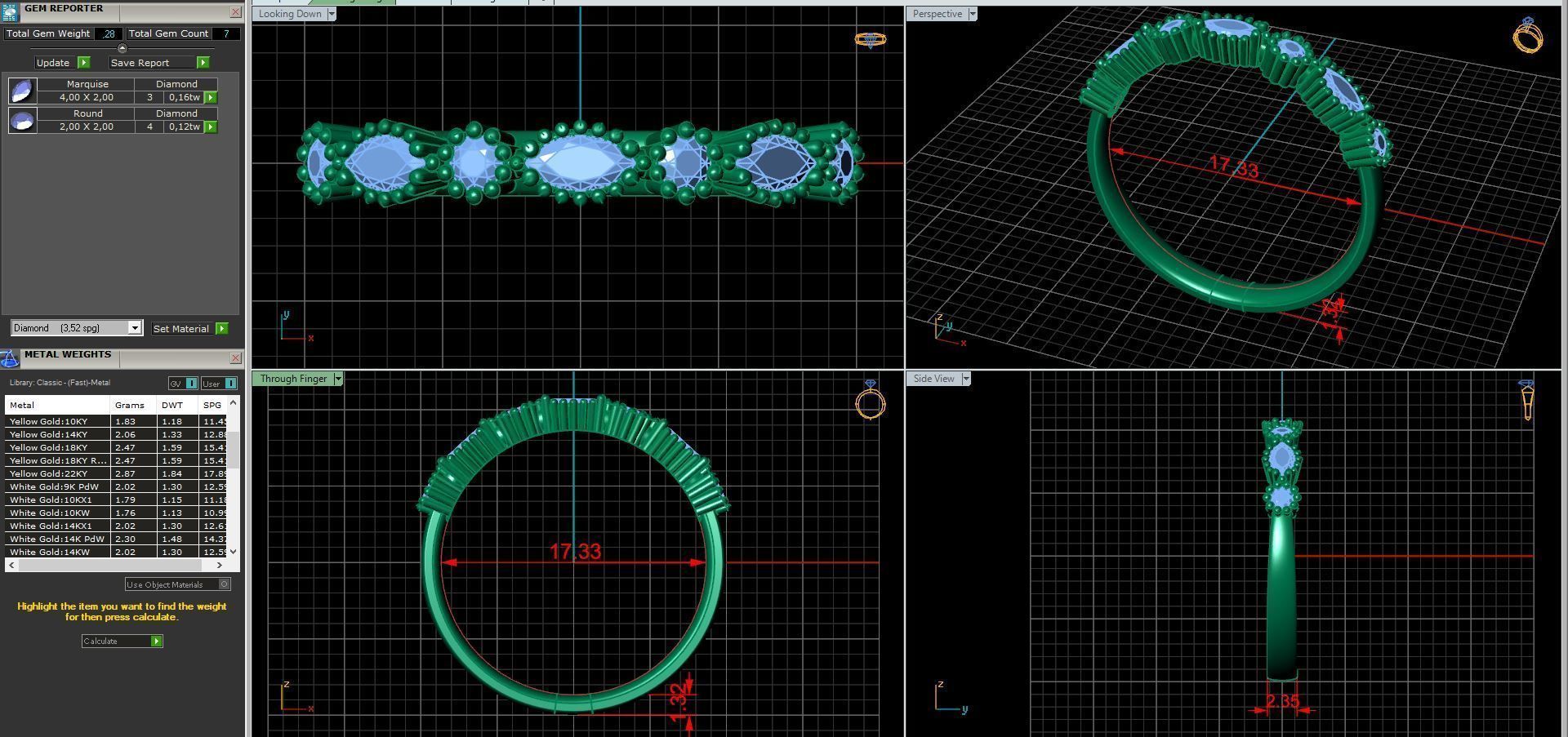This screenshot has width=1568, height=737.
Task: Click the Round gem thumbnail
Action: tap(22, 121)
